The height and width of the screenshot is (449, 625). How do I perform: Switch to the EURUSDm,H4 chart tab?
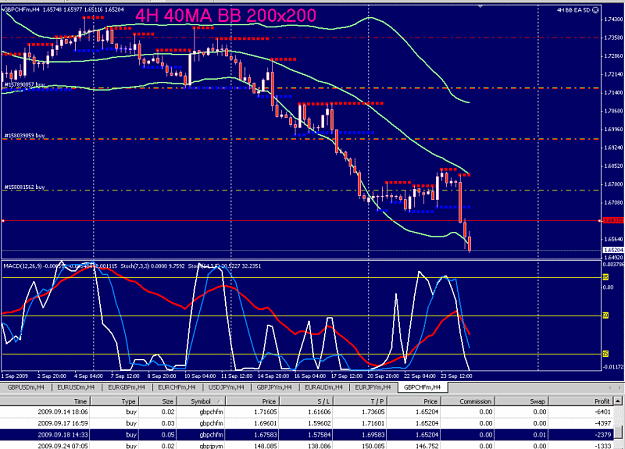[76, 387]
